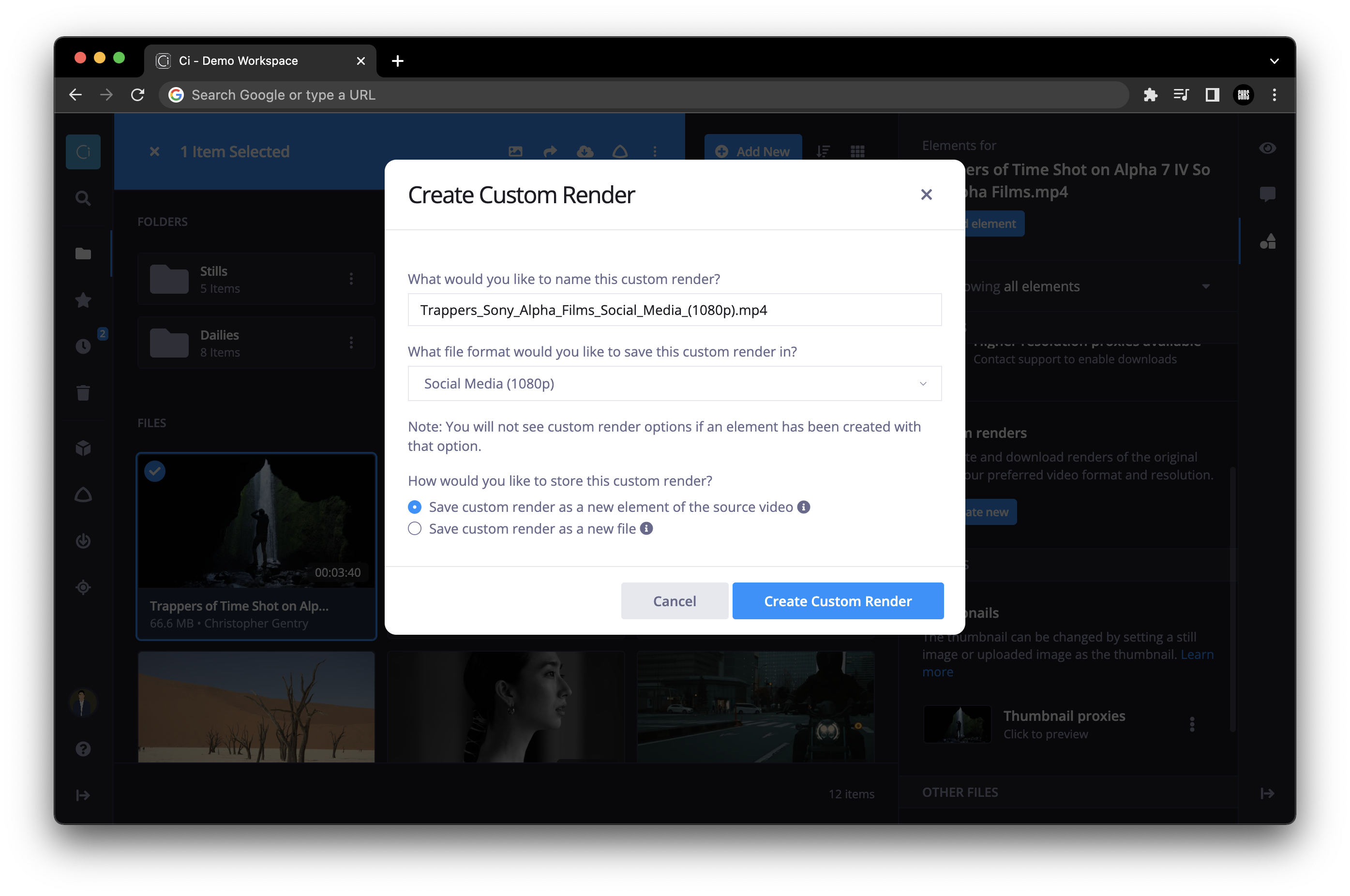Open the help question mark icon
This screenshot has height=896, width=1350.
83,748
